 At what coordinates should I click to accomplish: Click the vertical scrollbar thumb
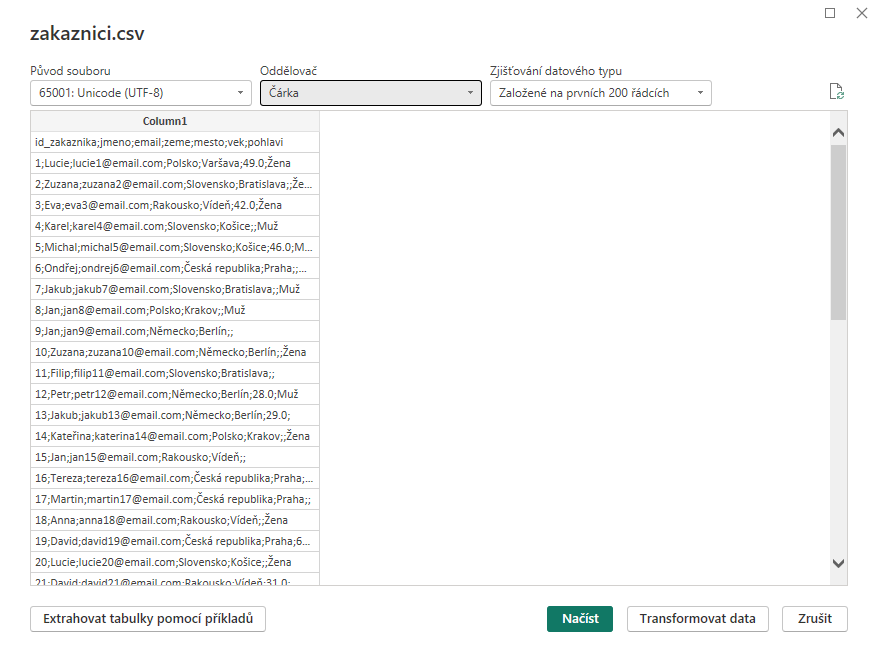pos(838,230)
